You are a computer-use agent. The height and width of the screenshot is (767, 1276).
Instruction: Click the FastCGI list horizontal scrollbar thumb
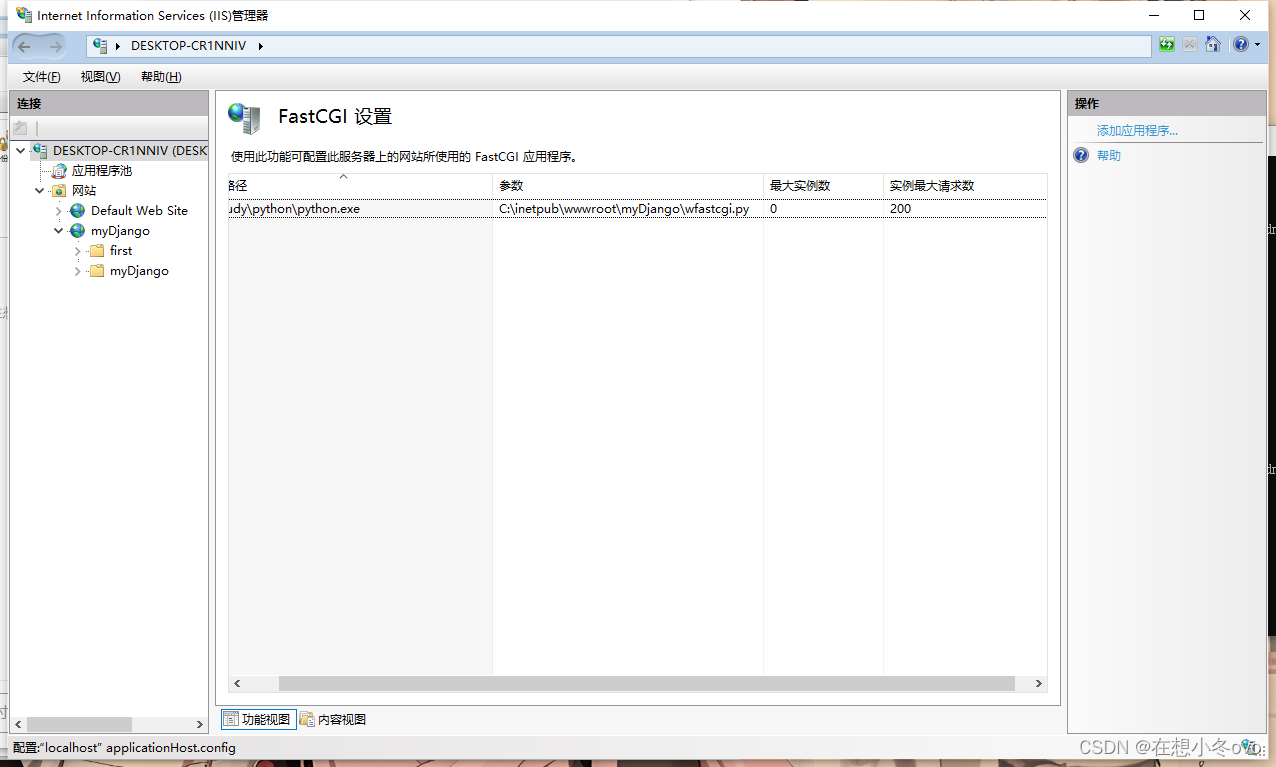[647, 684]
